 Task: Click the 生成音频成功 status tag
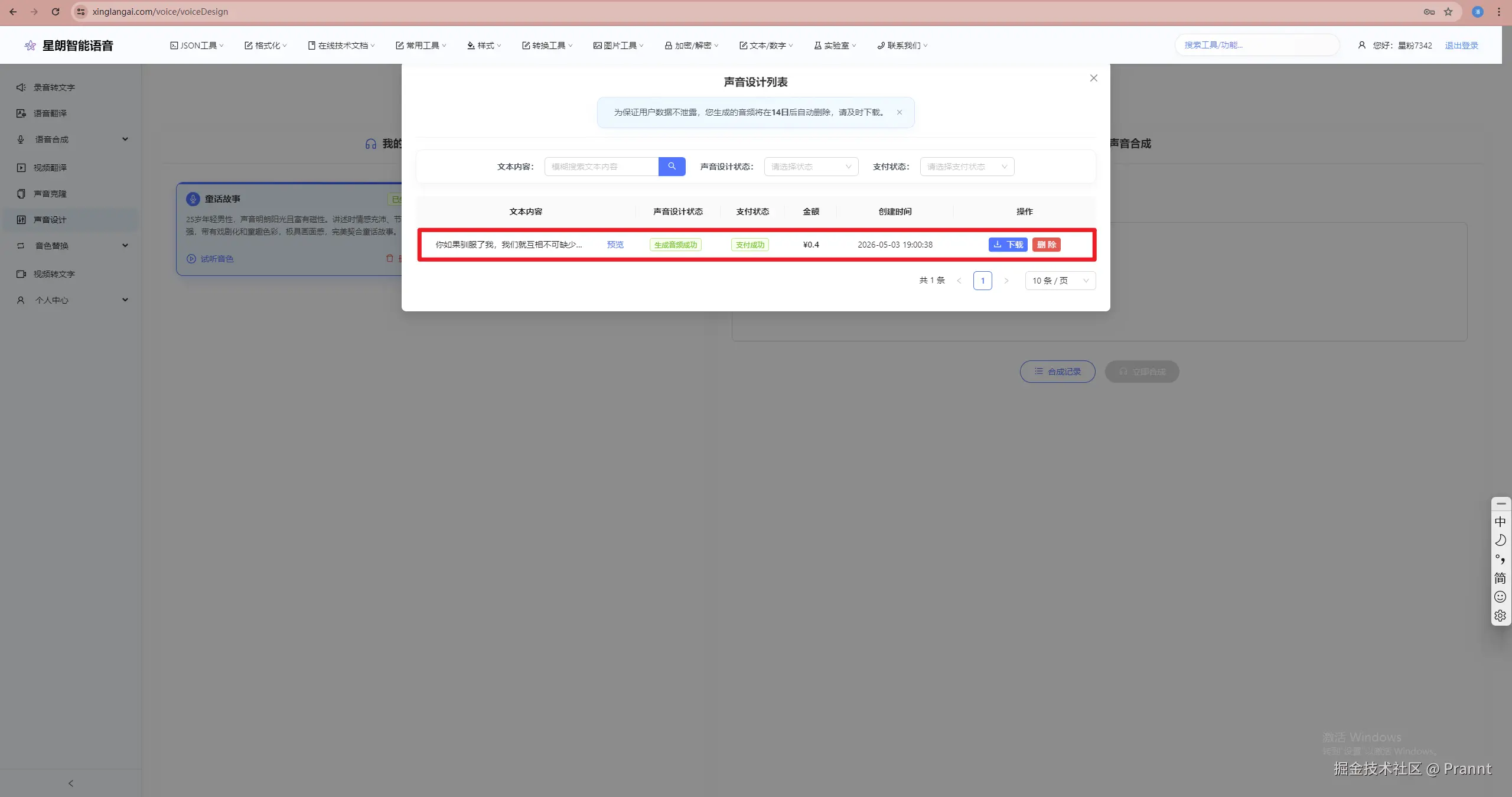pyautogui.click(x=675, y=245)
